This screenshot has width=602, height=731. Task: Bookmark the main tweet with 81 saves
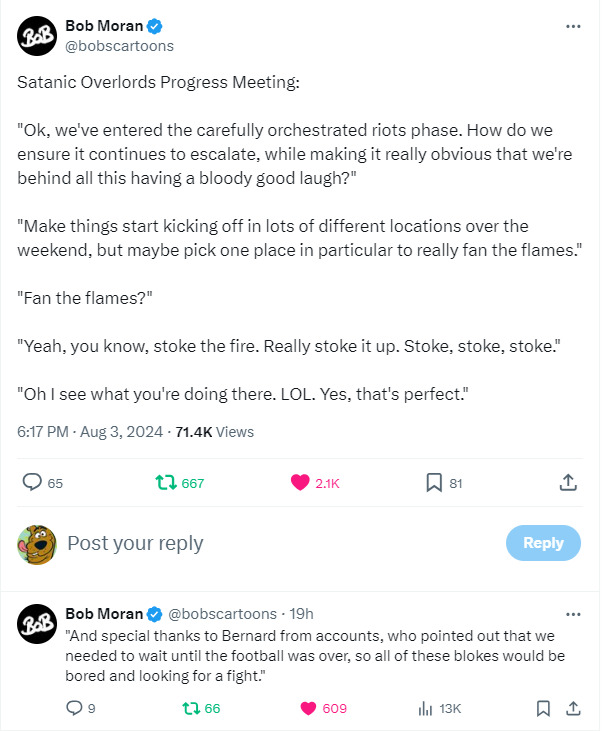(434, 483)
